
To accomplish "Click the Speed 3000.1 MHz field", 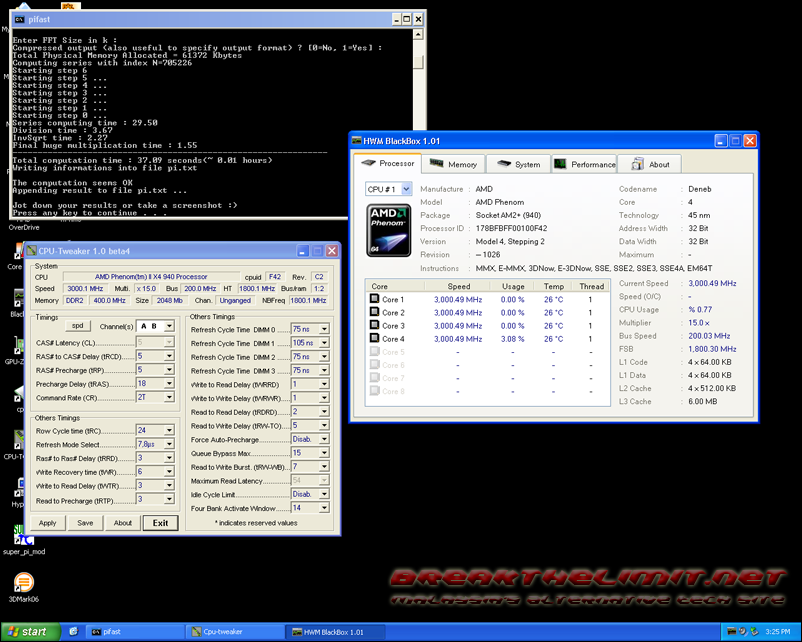I will [85, 289].
